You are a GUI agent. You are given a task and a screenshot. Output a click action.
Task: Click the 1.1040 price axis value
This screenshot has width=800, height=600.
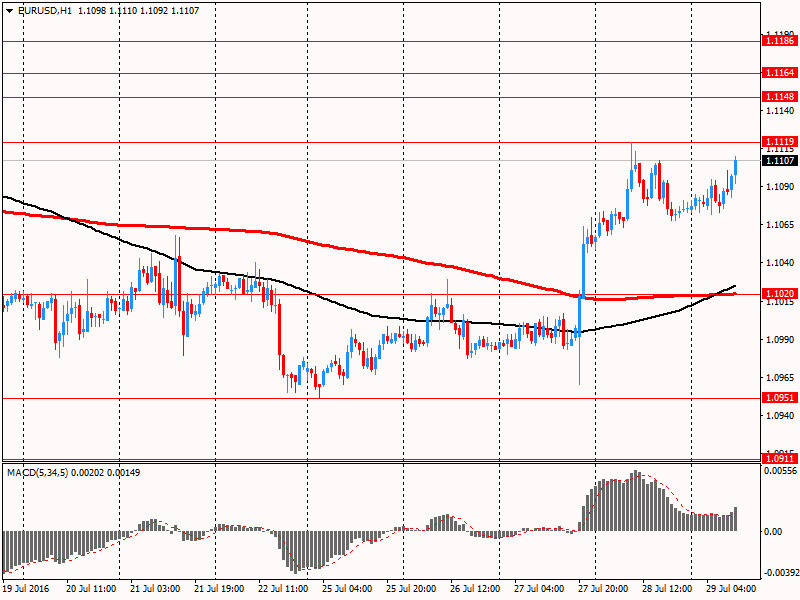tap(780, 263)
